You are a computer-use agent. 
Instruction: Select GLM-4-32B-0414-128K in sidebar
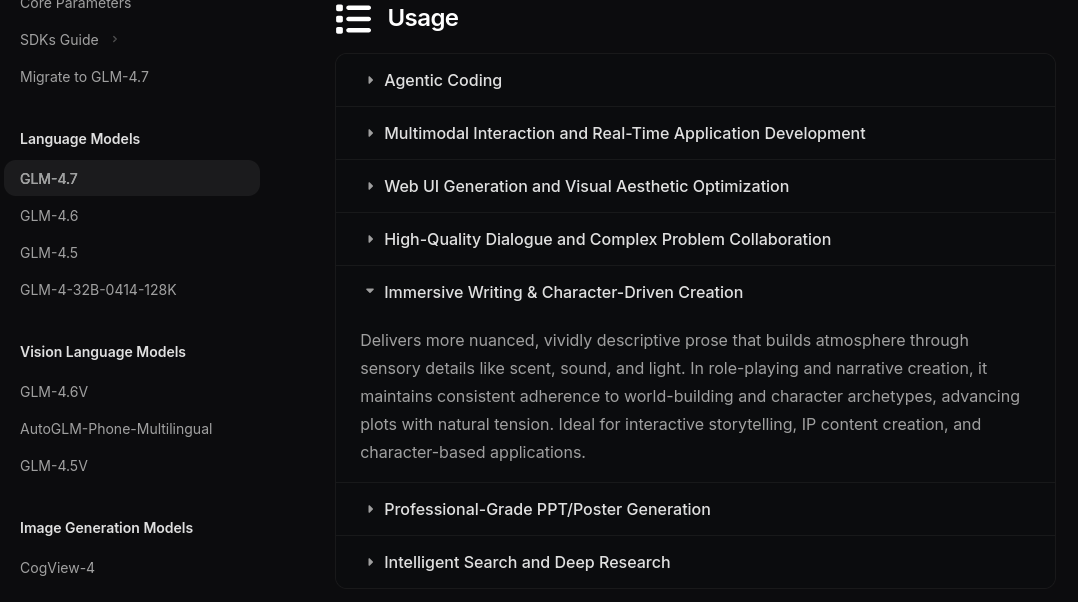98,289
